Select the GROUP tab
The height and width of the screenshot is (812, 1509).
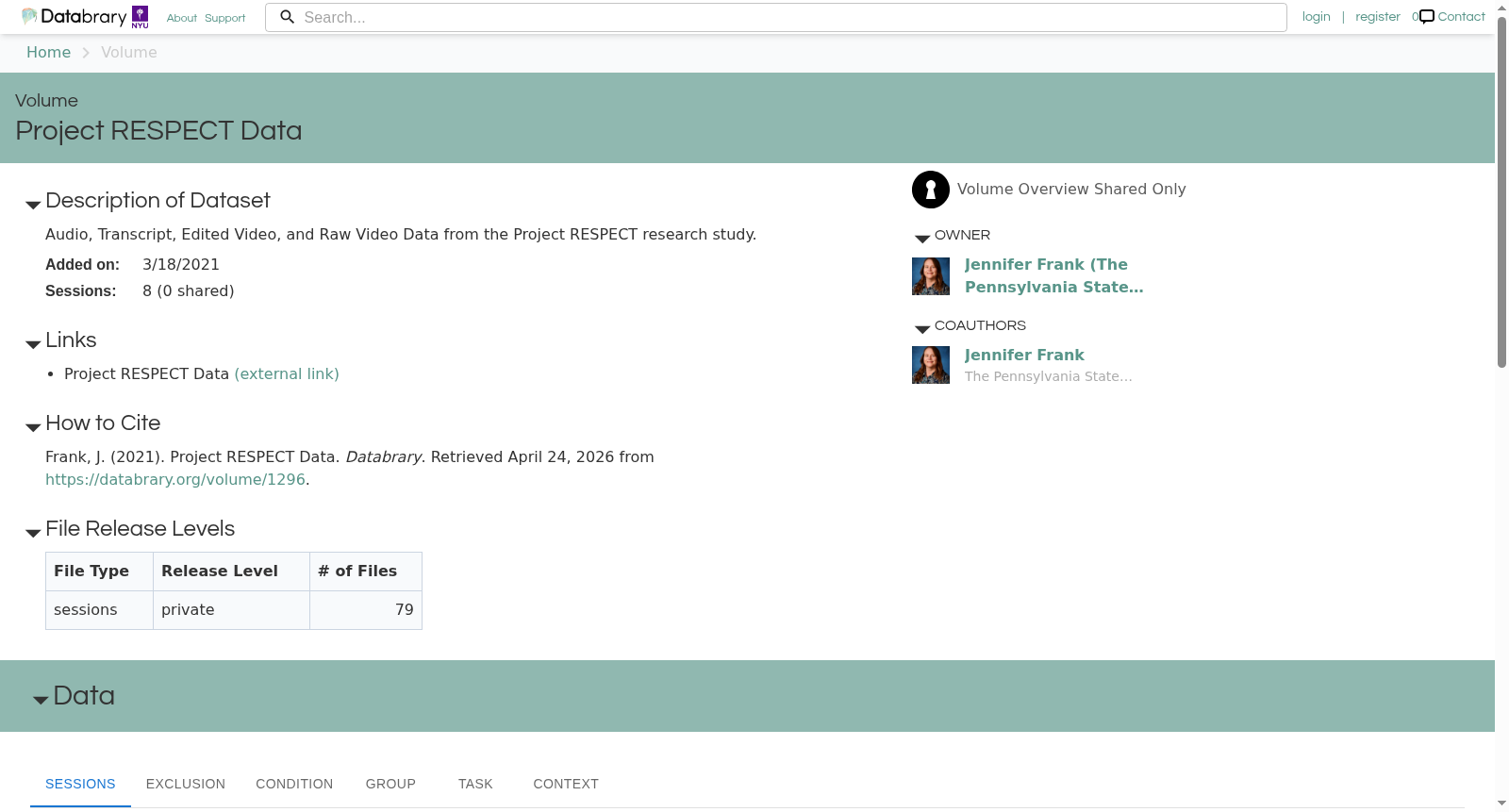pos(390,784)
